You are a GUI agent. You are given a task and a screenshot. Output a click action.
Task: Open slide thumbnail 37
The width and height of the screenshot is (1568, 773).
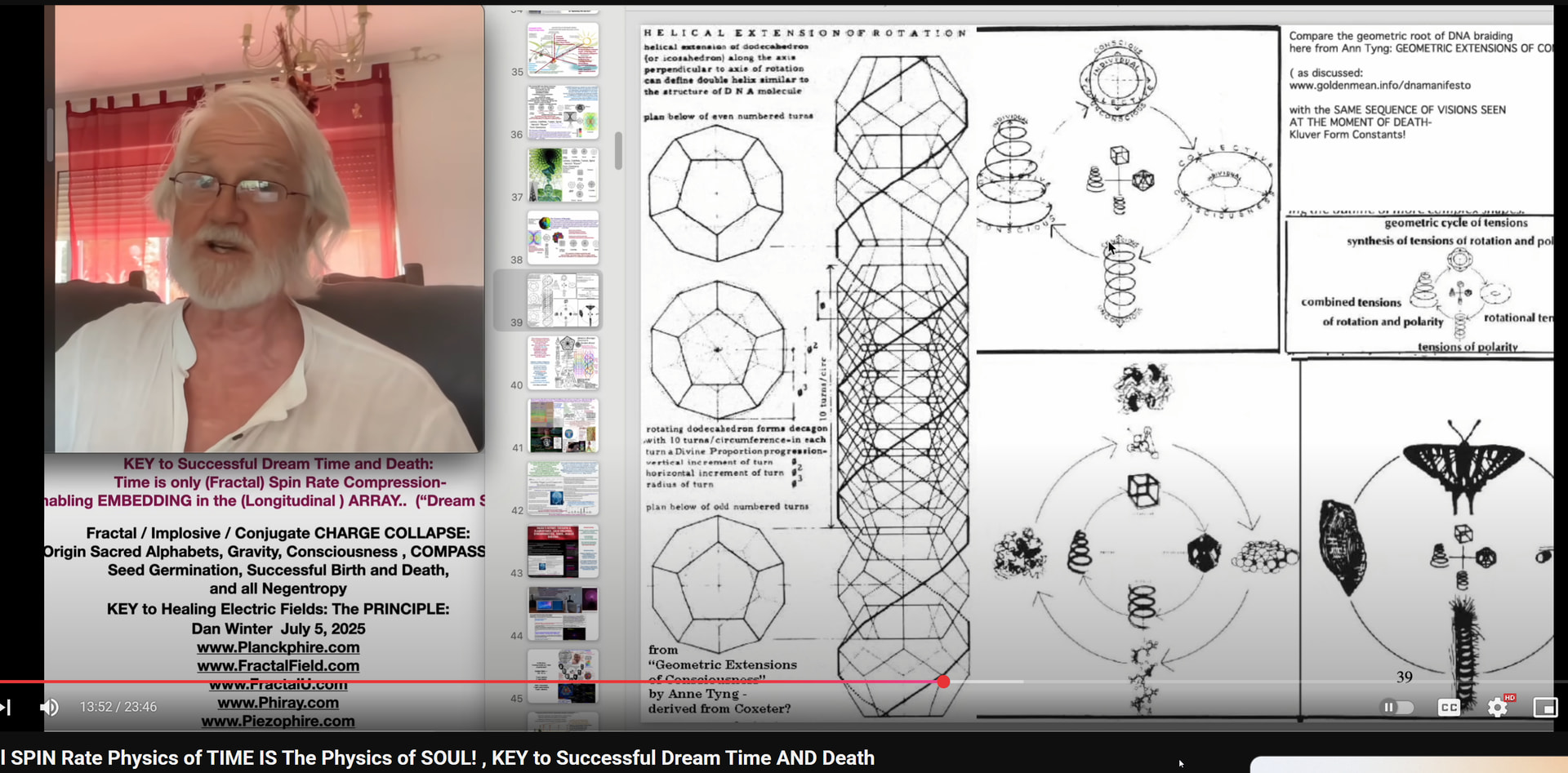click(563, 175)
